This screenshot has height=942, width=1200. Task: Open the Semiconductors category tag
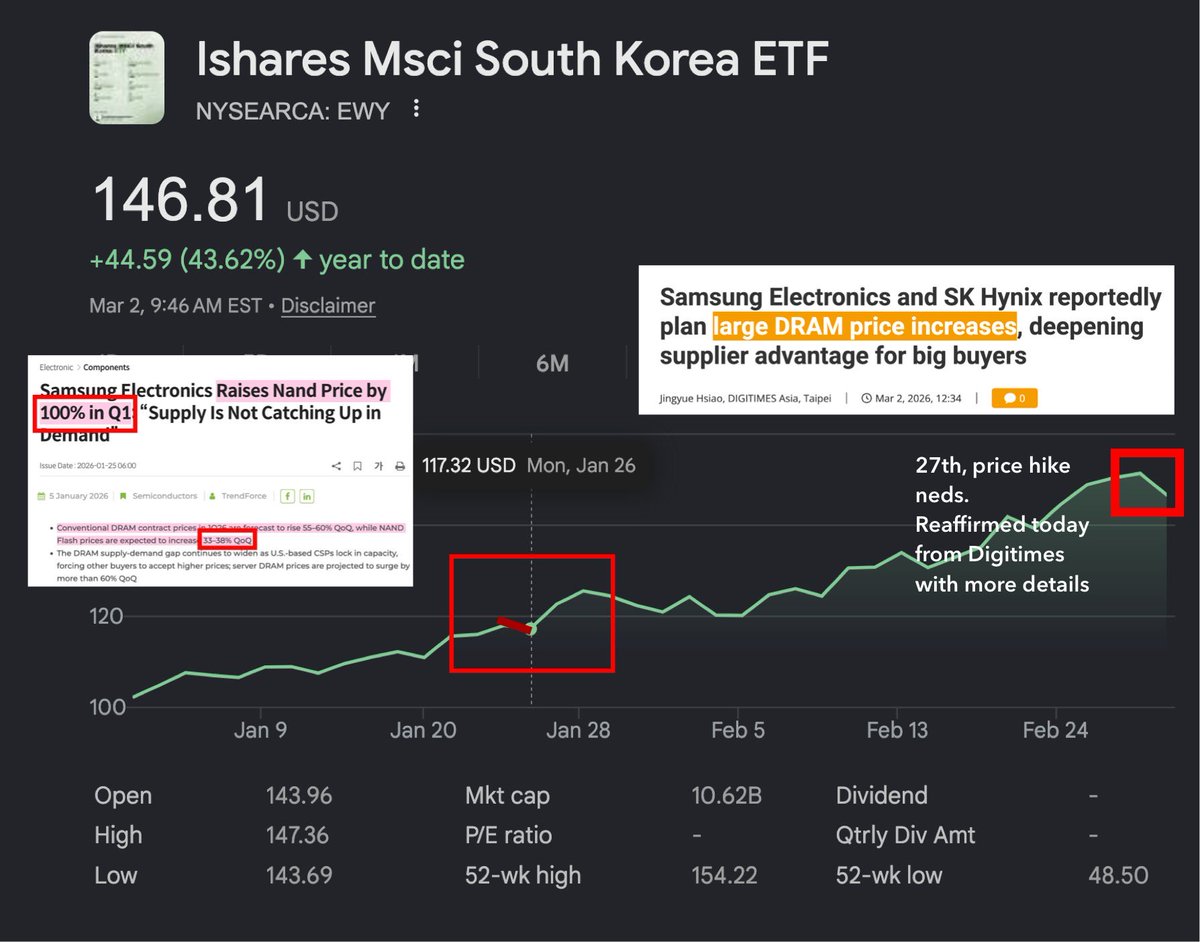(x=164, y=496)
